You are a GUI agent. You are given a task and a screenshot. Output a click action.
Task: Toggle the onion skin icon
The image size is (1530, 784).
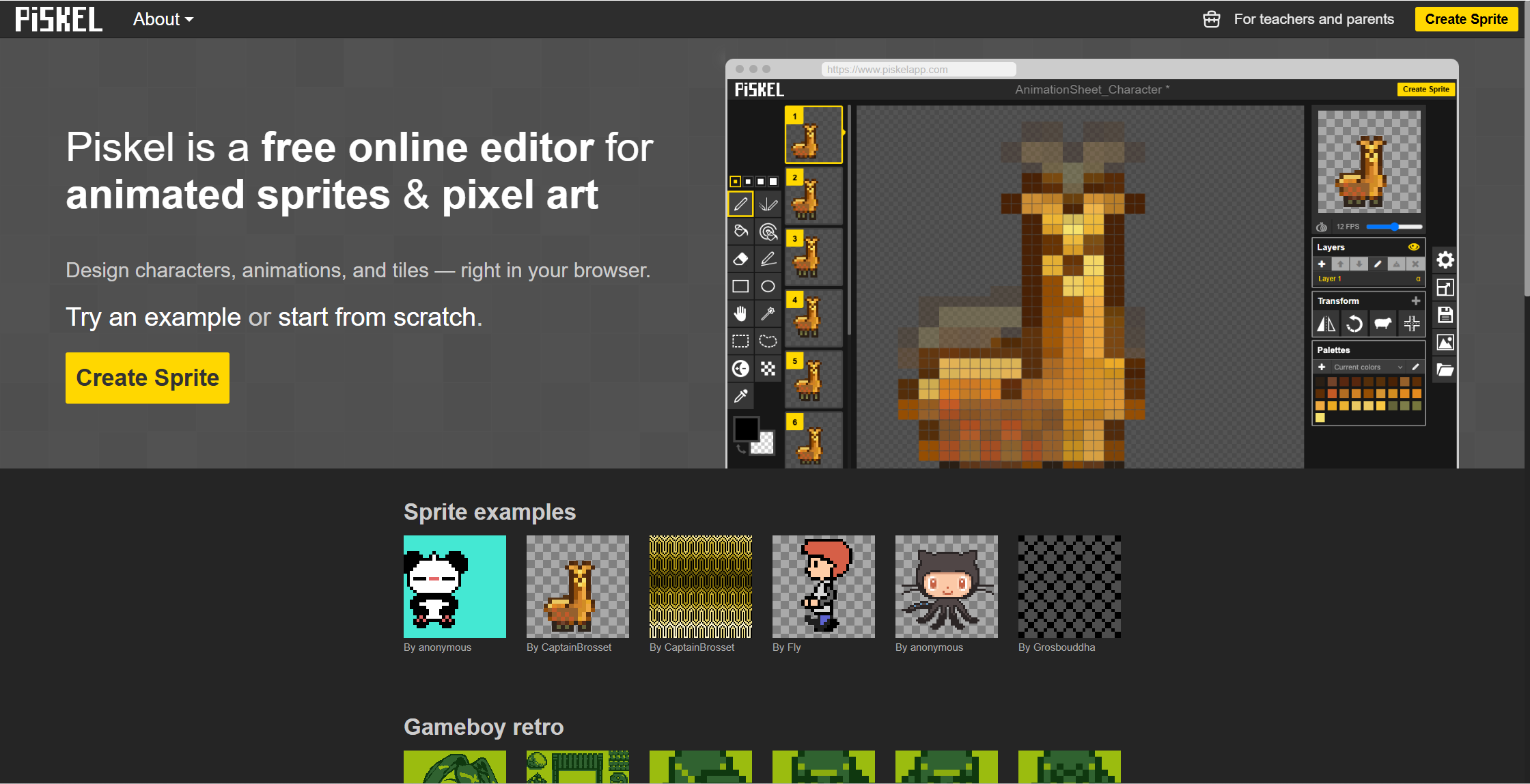point(1322,227)
